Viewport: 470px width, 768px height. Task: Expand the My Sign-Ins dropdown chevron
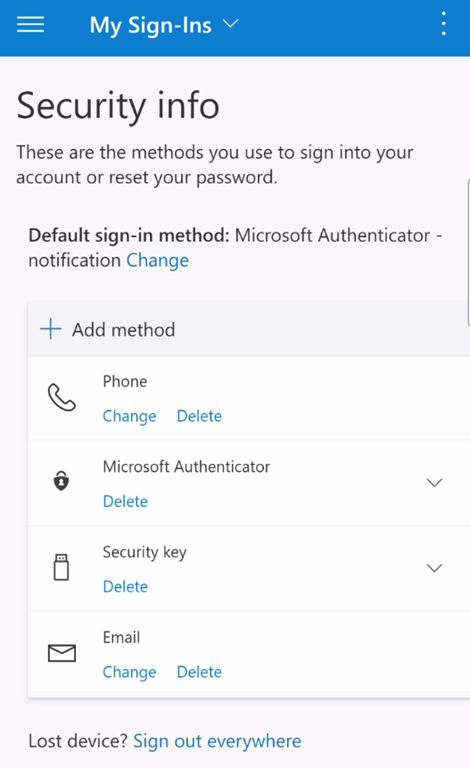(231, 24)
